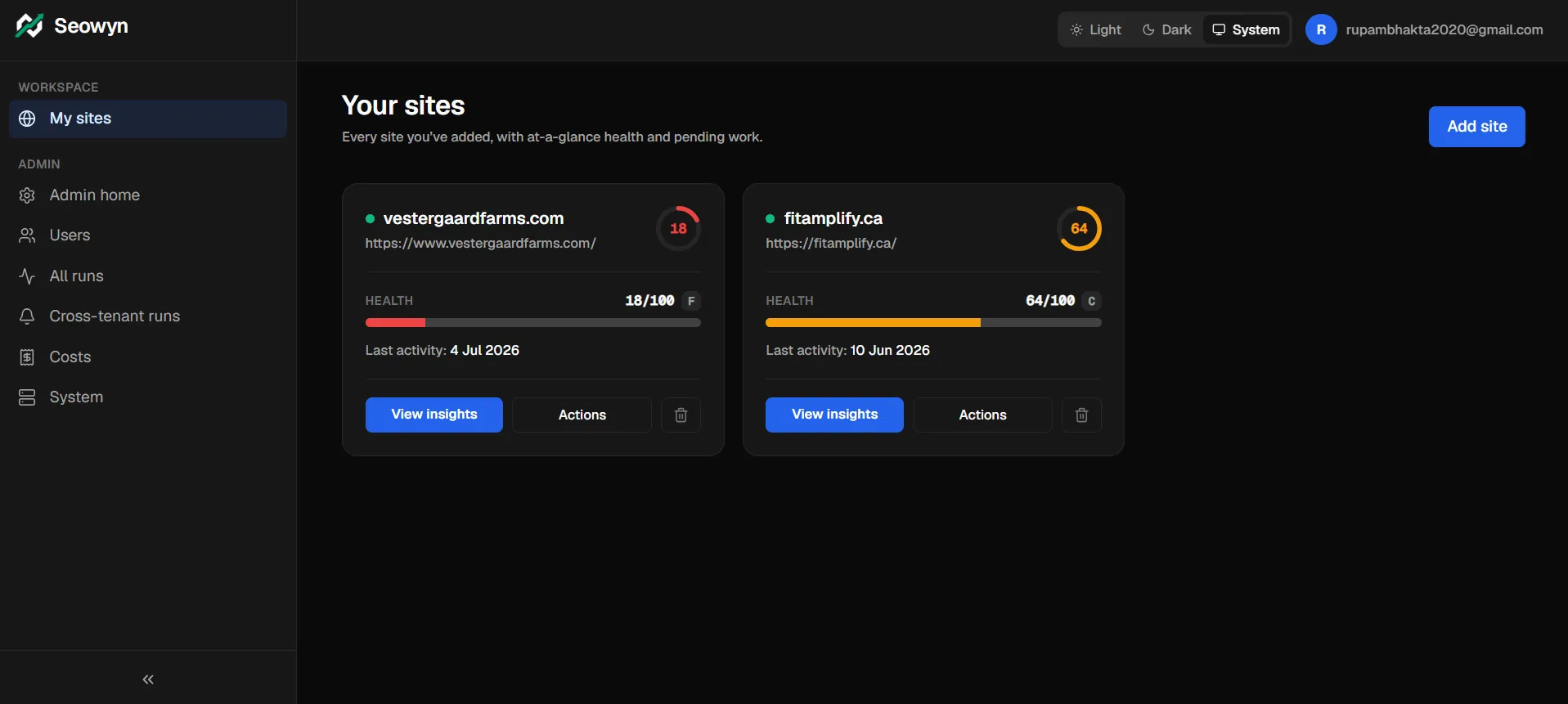Click the R user avatar
The height and width of the screenshot is (704, 1568).
pyautogui.click(x=1321, y=29)
